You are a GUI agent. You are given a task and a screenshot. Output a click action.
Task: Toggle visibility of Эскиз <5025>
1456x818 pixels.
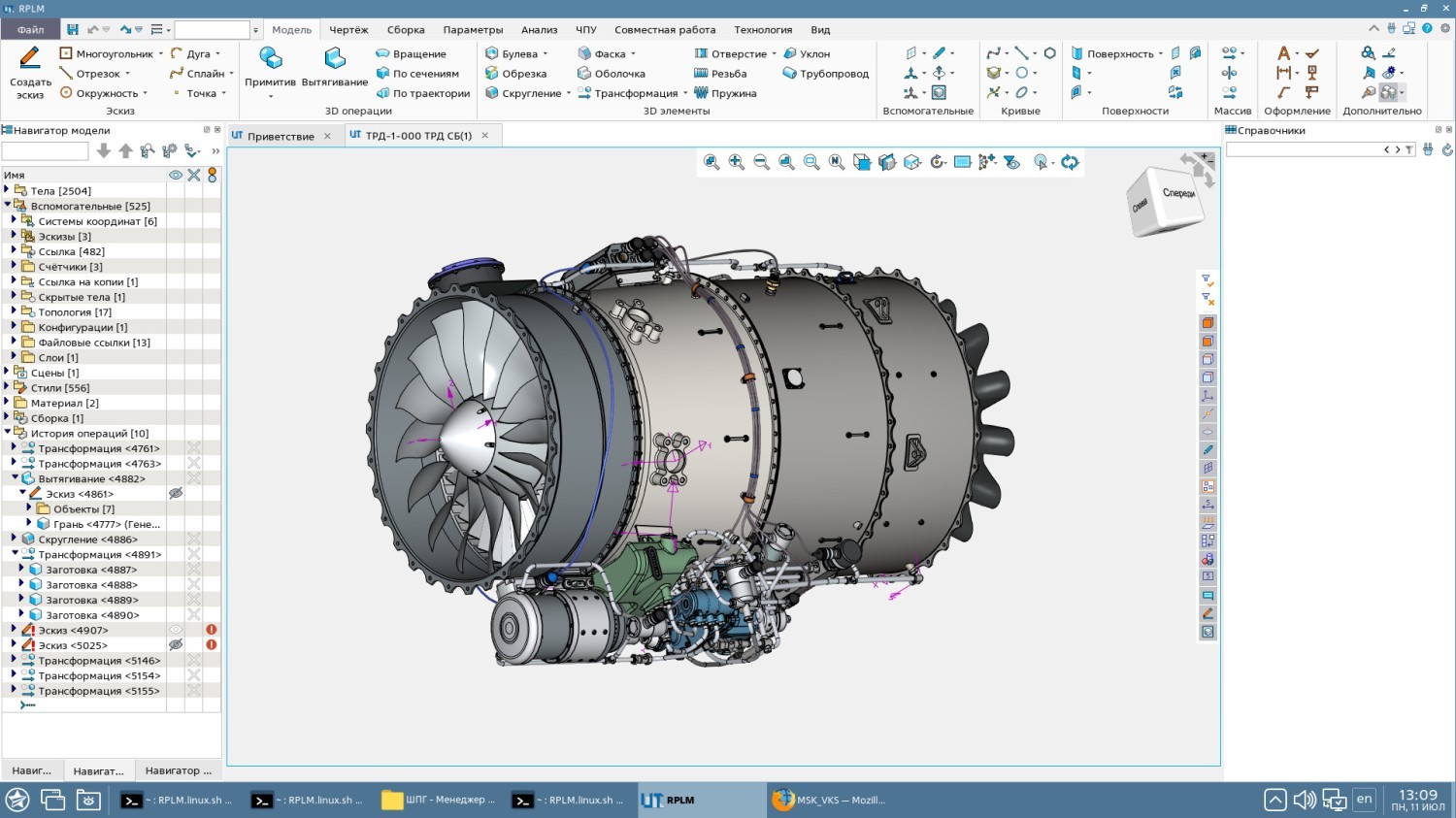click(176, 645)
